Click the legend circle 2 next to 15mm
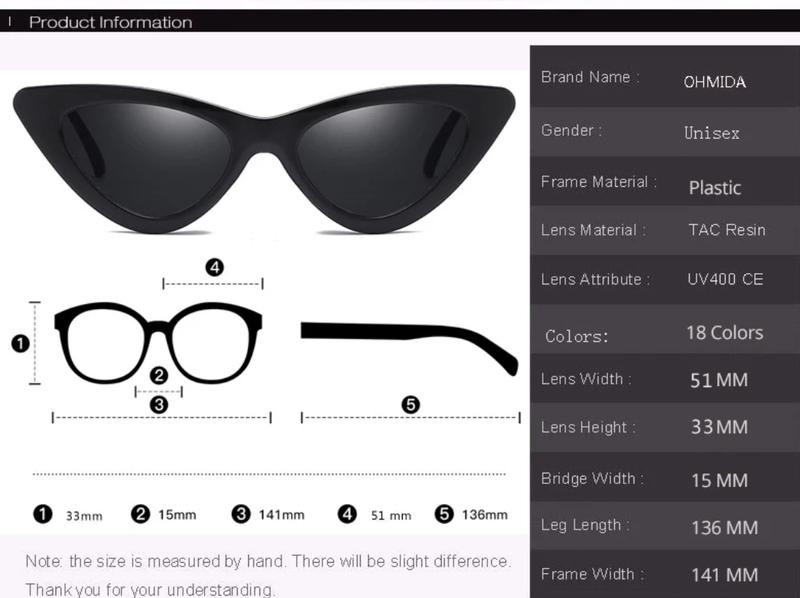This screenshot has width=800, height=598. (x=140, y=514)
